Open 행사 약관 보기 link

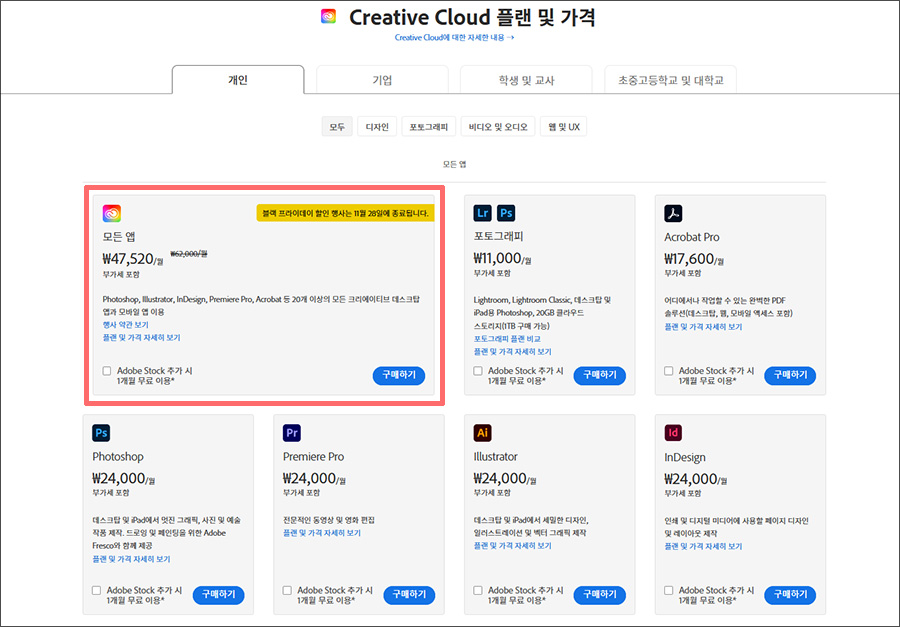click(x=126, y=325)
